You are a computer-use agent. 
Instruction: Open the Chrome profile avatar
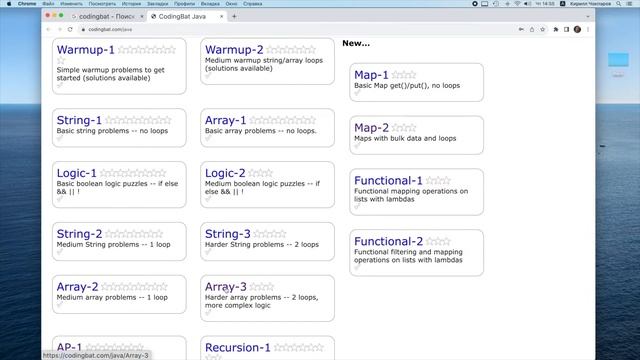577,29
